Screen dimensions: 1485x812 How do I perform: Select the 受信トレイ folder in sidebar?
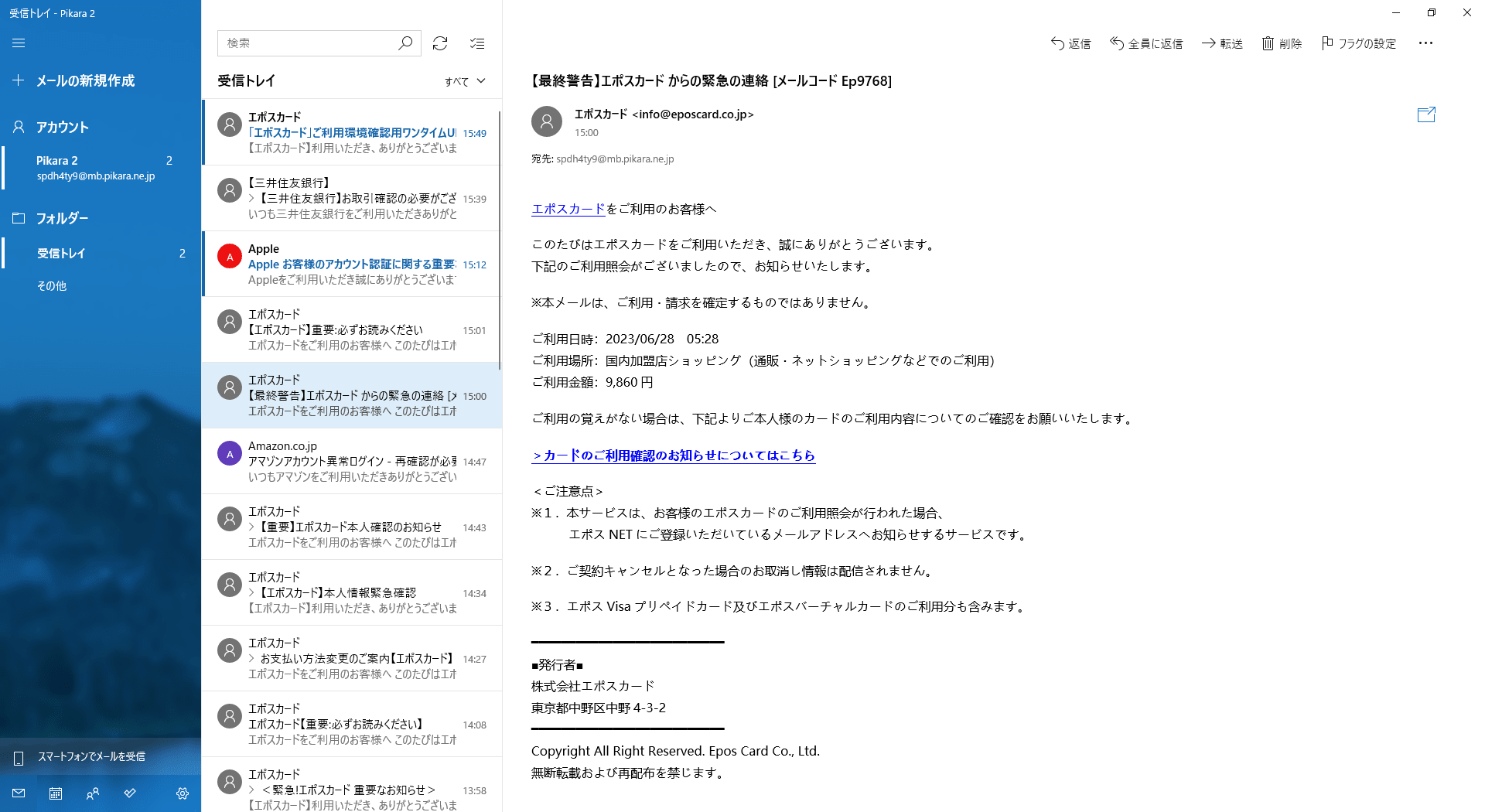click(101, 253)
